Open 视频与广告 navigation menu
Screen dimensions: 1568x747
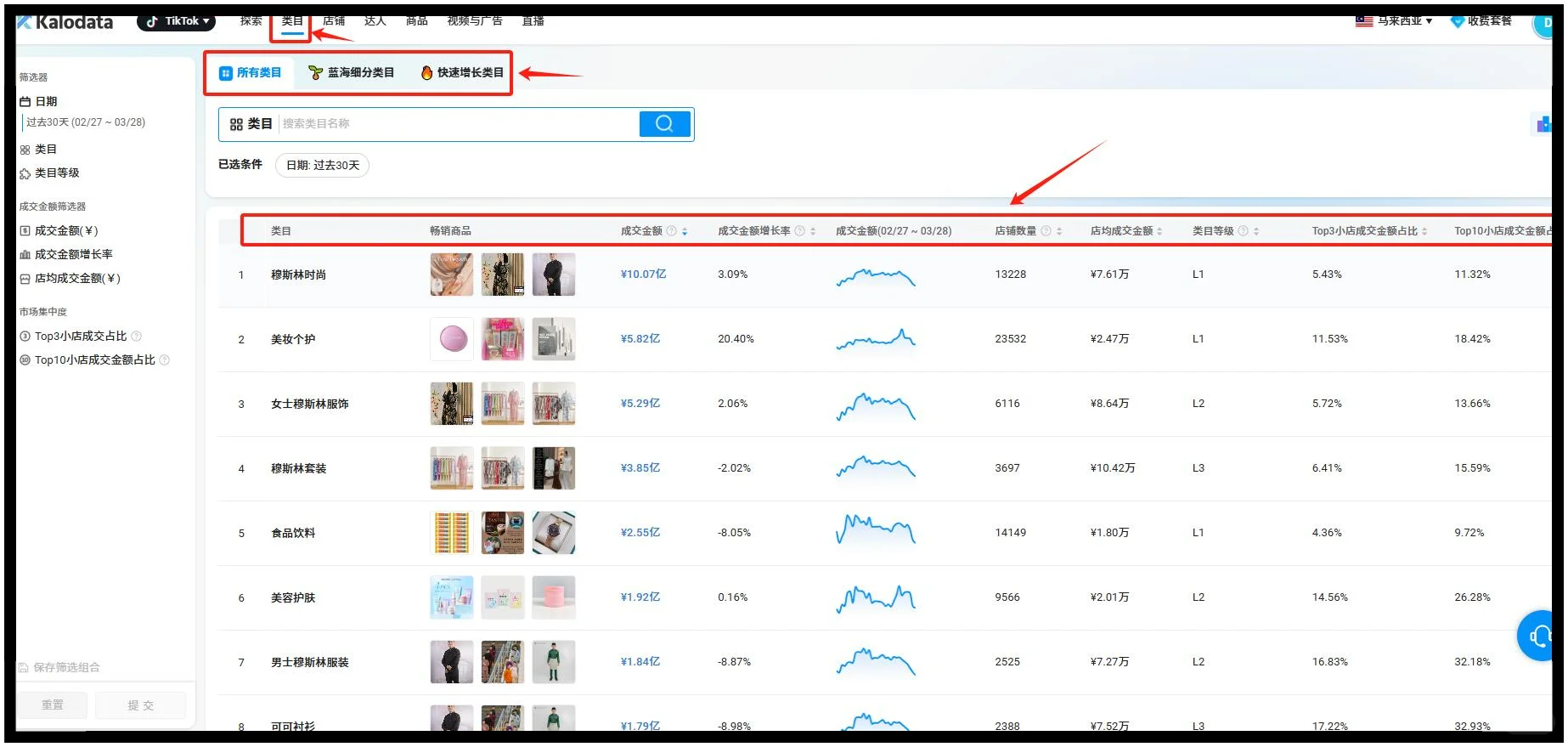(x=475, y=21)
